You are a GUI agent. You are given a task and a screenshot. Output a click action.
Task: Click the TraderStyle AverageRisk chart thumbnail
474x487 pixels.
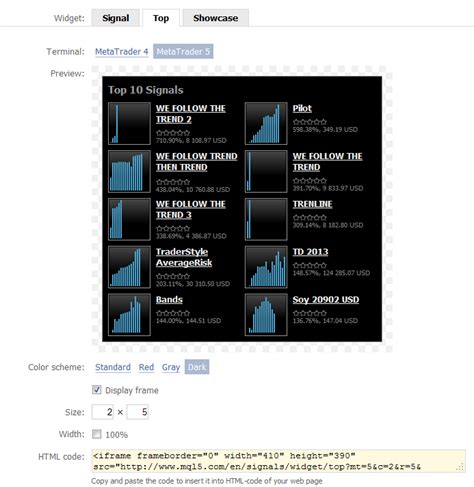(x=129, y=267)
